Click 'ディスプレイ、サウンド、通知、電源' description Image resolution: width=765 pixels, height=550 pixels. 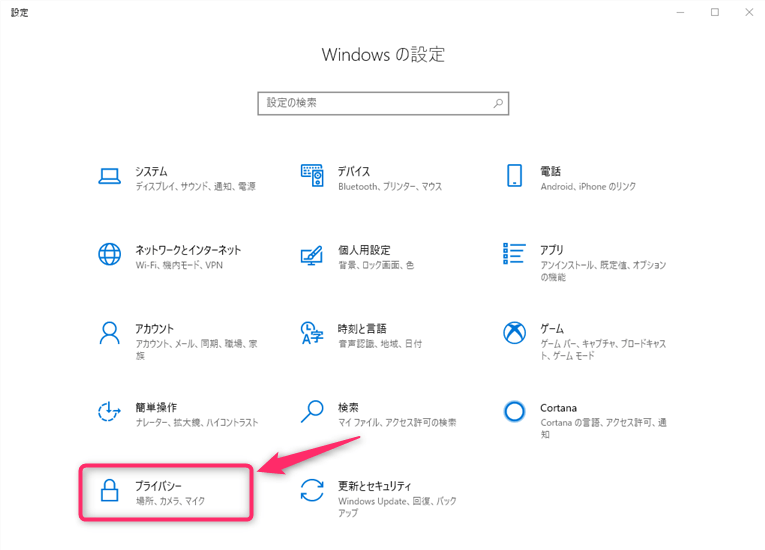pos(195,186)
